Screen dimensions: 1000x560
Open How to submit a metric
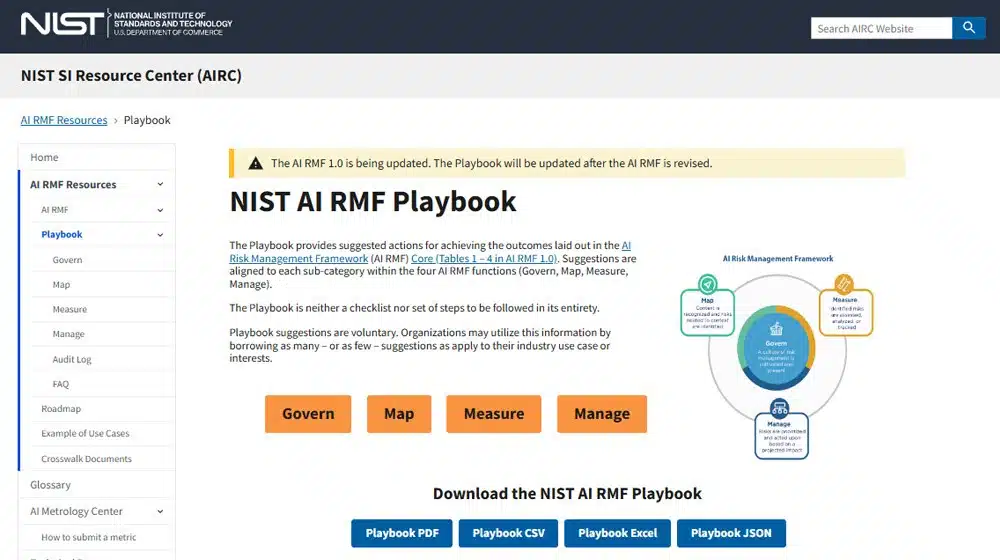pyautogui.click(x=89, y=537)
